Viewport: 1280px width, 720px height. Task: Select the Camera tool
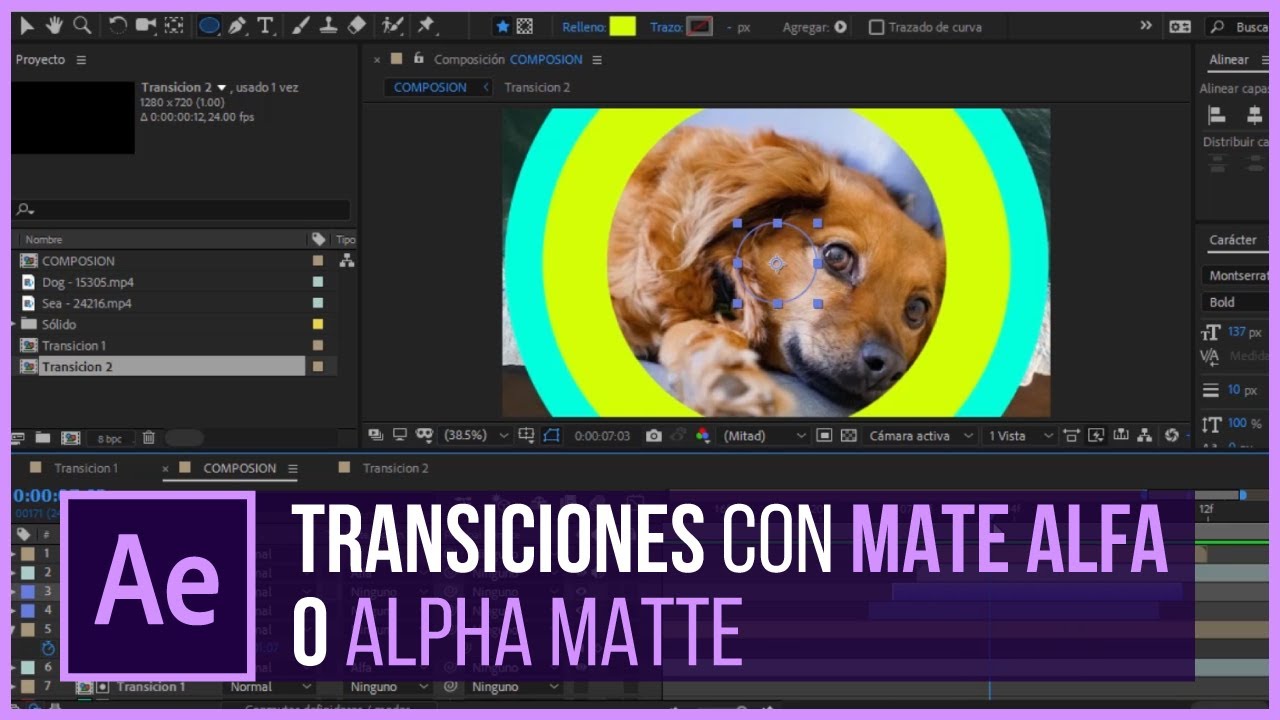(x=146, y=26)
